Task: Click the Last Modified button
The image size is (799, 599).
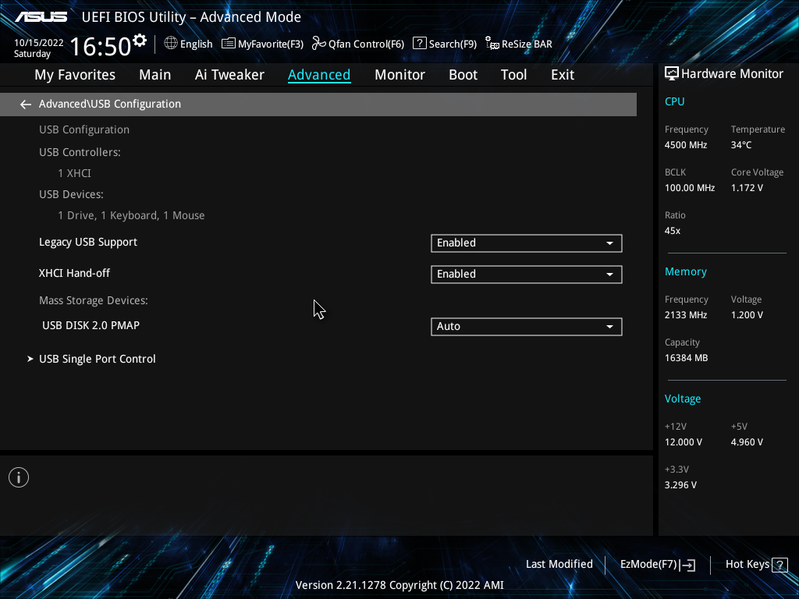Action: [559, 564]
